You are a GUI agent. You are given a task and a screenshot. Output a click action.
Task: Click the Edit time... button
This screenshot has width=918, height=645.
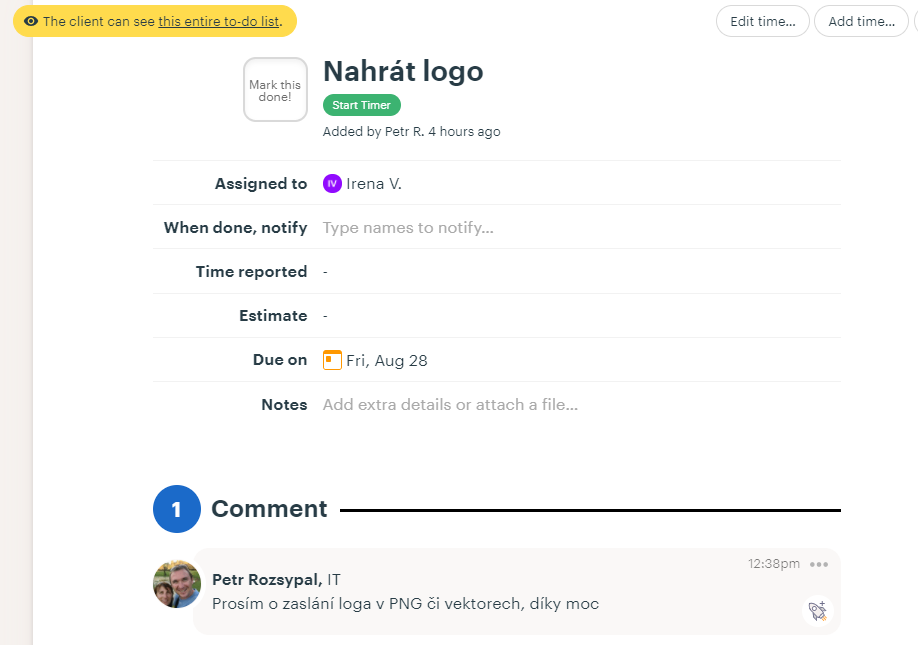click(x=762, y=21)
